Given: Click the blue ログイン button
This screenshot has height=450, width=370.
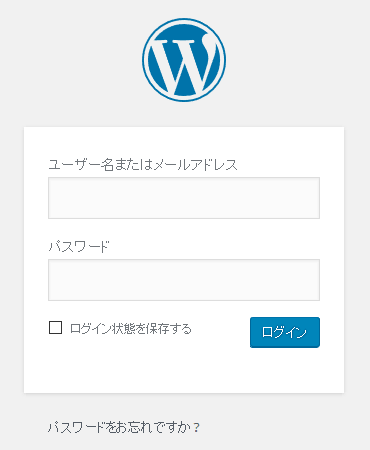Looking at the screenshot, I should (x=285, y=332).
